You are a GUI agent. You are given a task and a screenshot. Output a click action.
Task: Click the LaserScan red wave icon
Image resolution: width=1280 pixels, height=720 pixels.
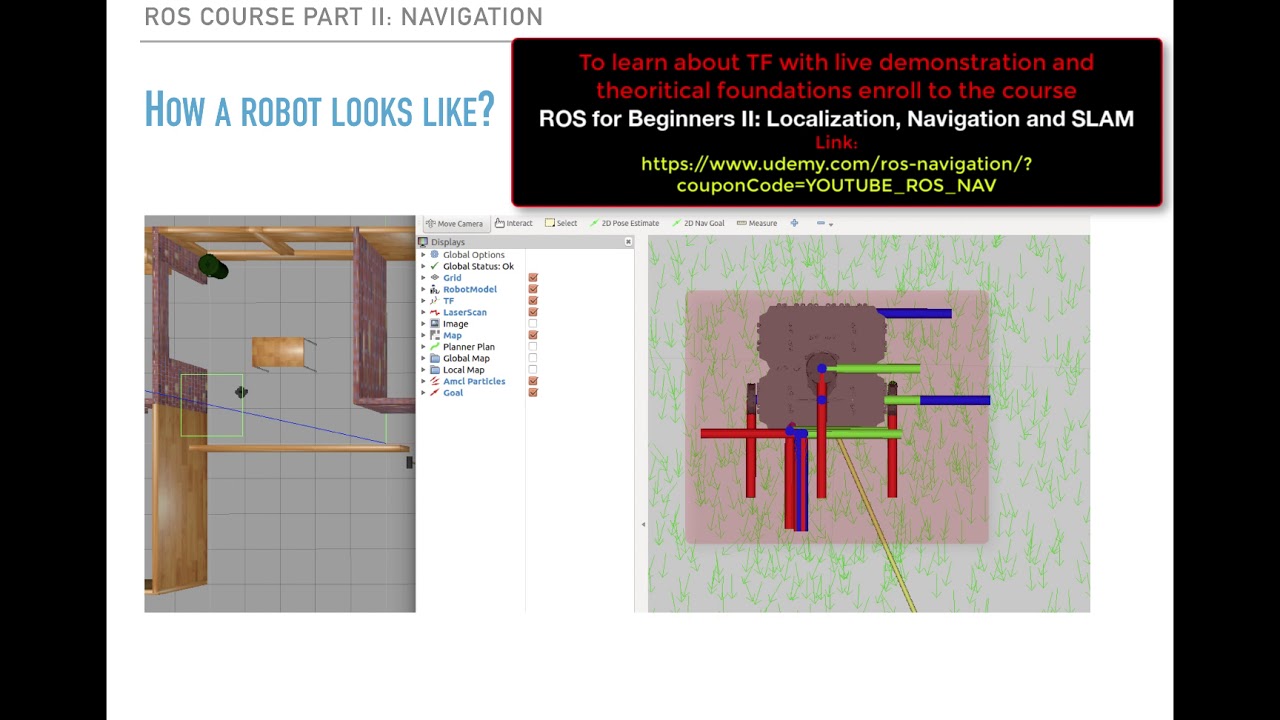(x=434, y=312)
